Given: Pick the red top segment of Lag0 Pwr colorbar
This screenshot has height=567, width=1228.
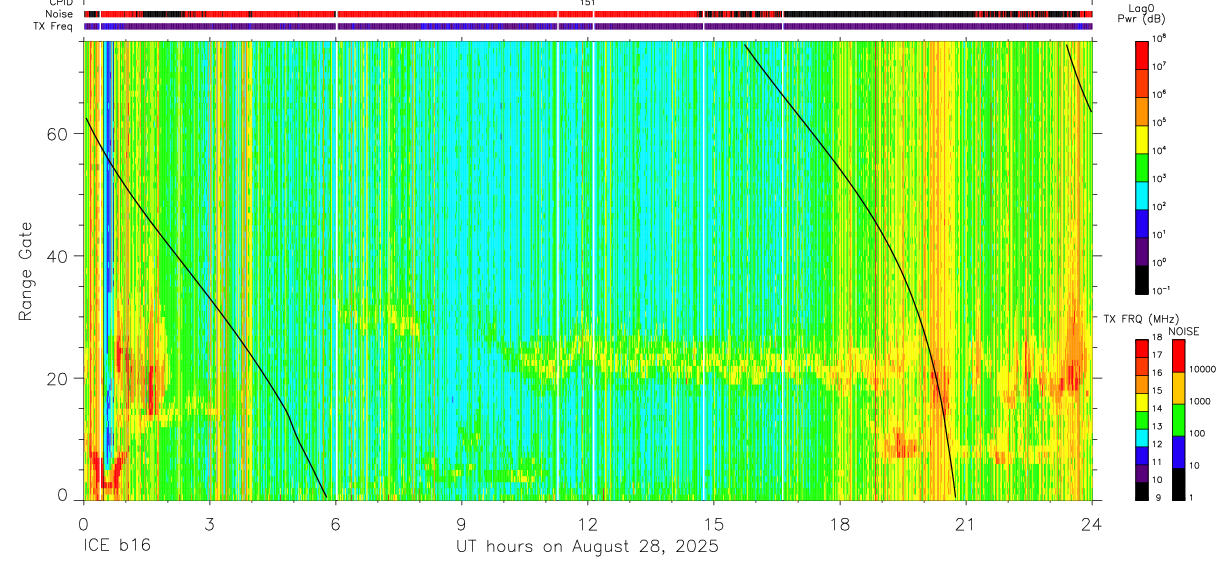Looking at the screenshot, I should coord(1142,54).
